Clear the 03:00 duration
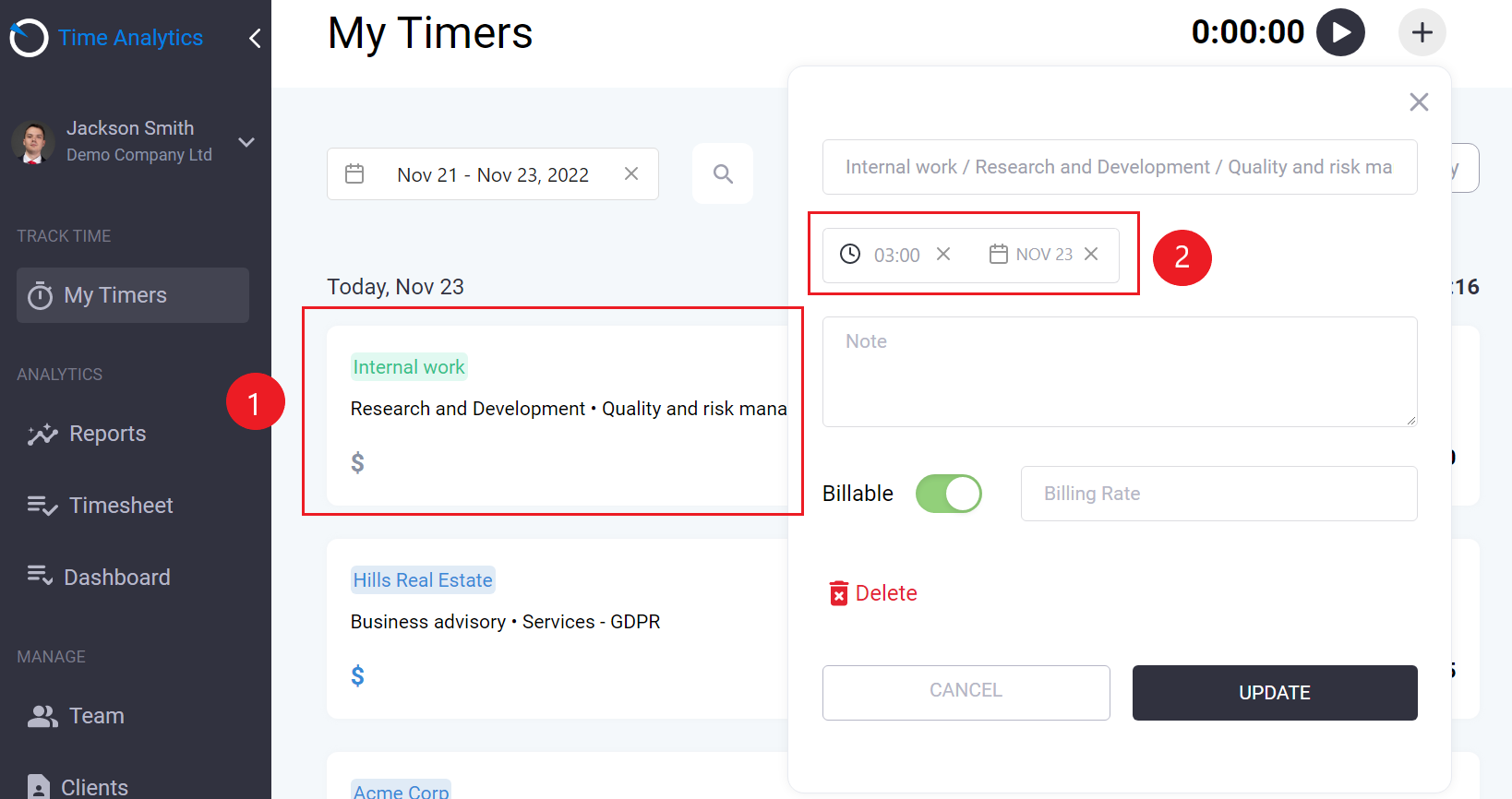Screen dimensions: 1512x799 [943, 254]
